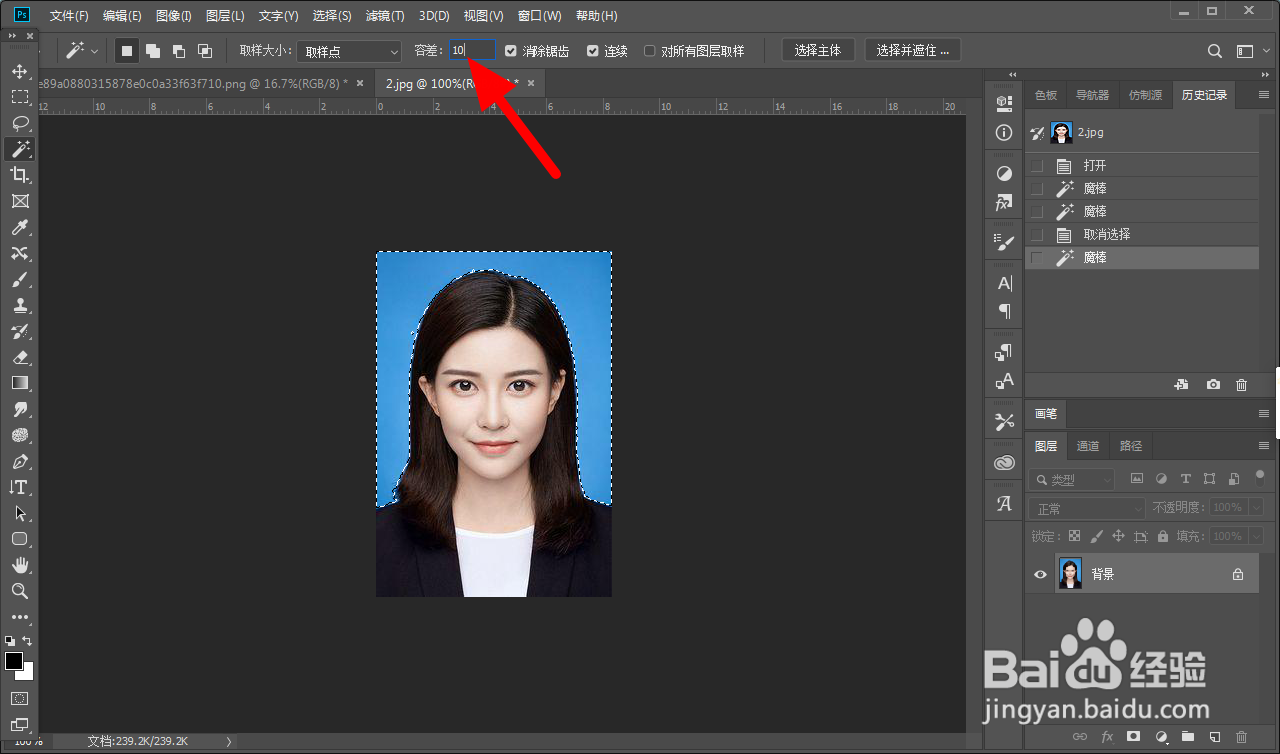Select the Gradient tool

[19, 383]
